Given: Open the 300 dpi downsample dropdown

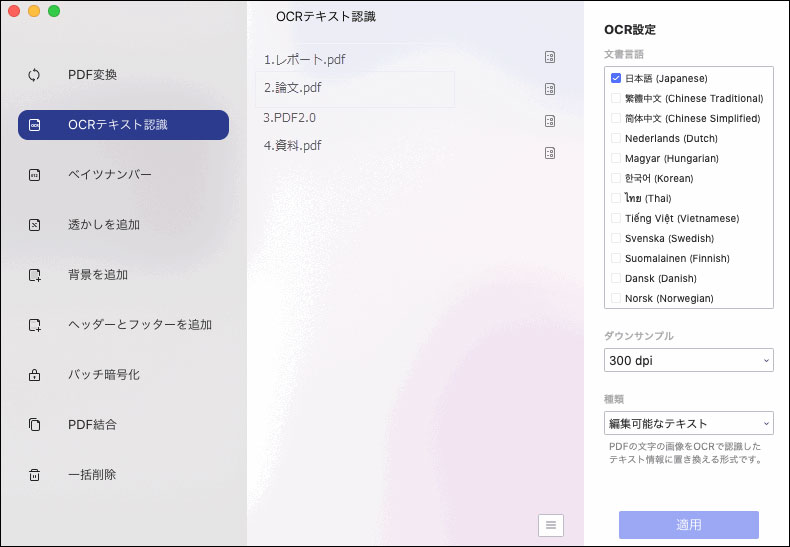Looking at the screenshot, I should pyautogui.click(x=689, y=360).
